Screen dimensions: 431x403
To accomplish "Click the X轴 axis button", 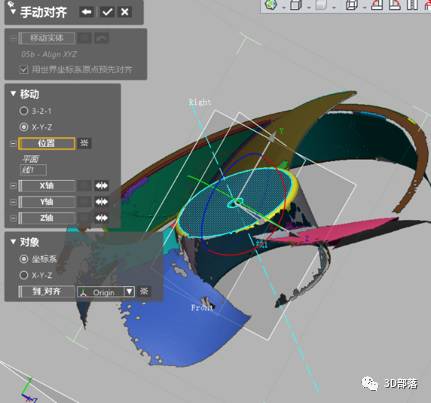I will click(x=47, y=186).
